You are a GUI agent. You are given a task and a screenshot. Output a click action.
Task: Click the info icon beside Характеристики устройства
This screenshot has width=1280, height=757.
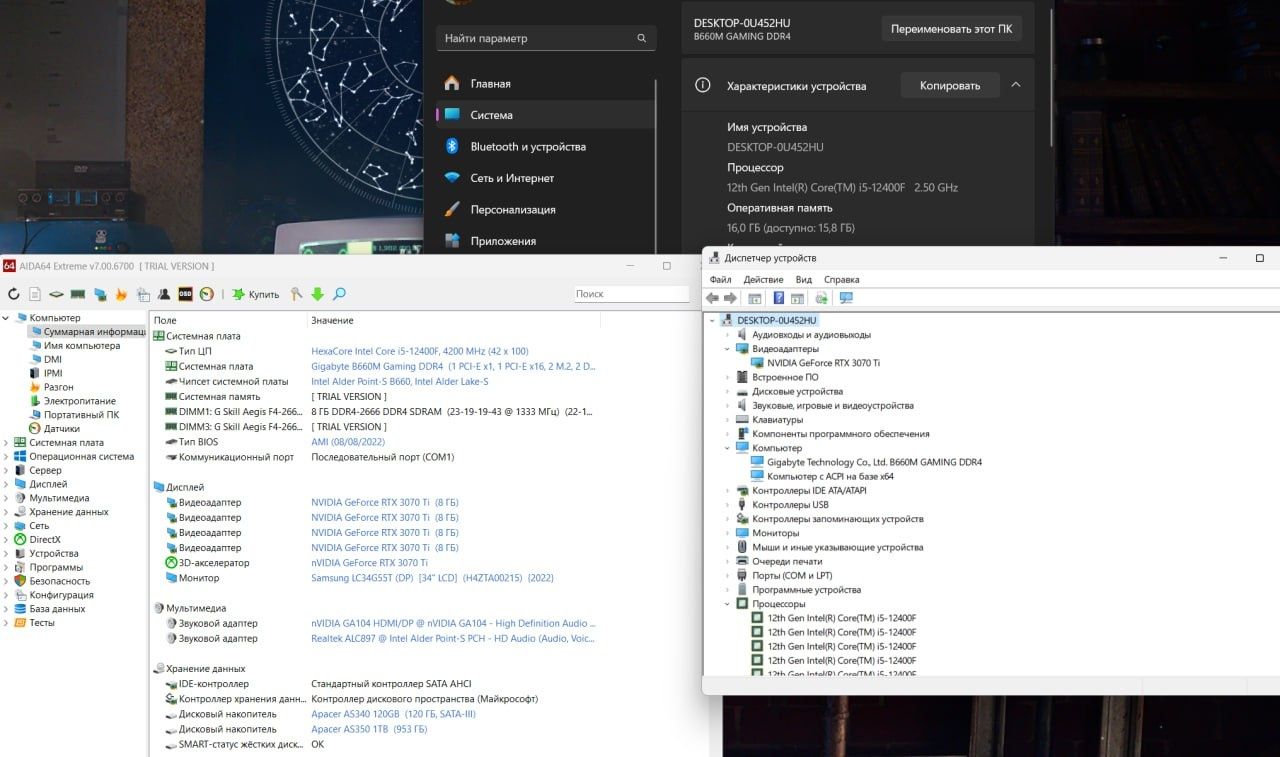click(703, 86)
